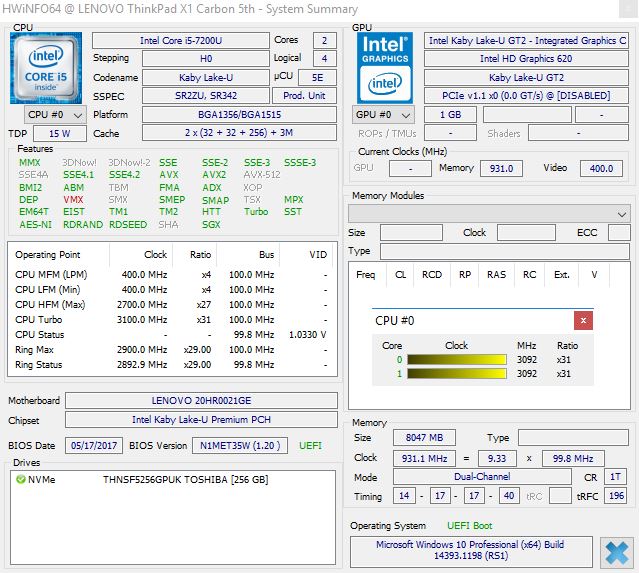Click the LENOVO 20HR0021GE motherboard field

coord(200,400)
